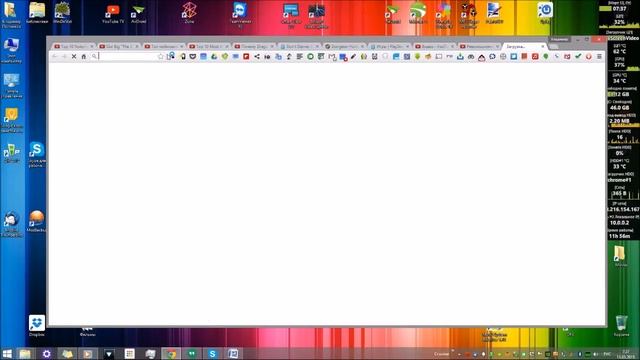The width and height of the screenshot is (640, 360).
Task: Open the Gmail checker extension icon
Action: (x=332, y=57)
